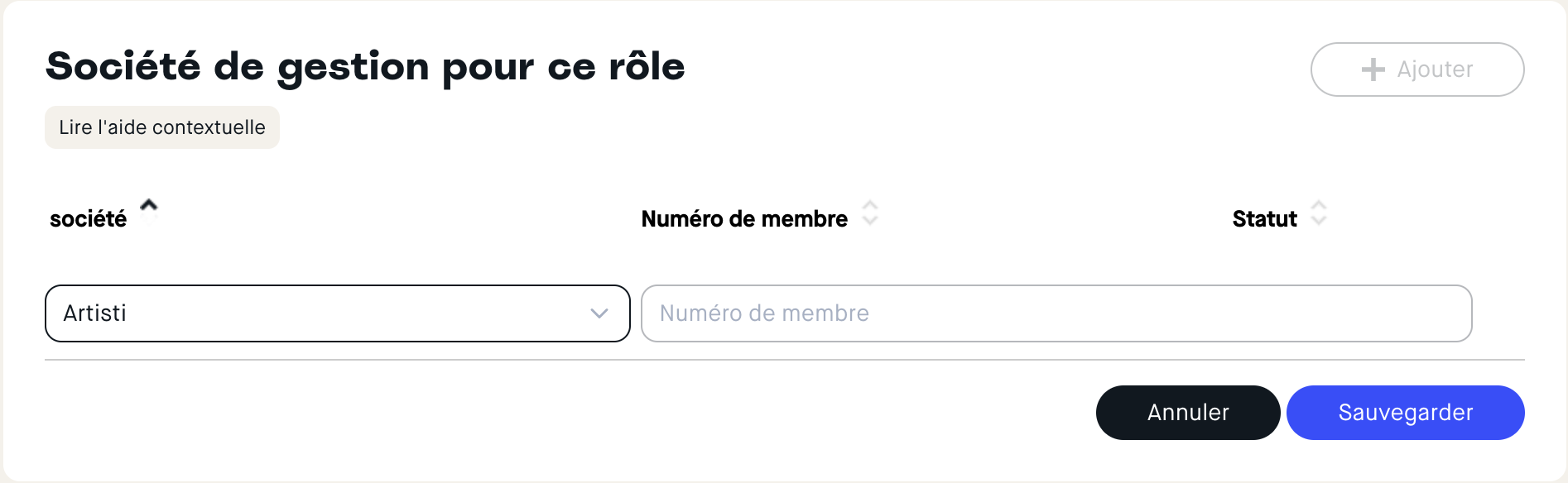
Task: Sort by the Statut column header
Action: 1264,219
